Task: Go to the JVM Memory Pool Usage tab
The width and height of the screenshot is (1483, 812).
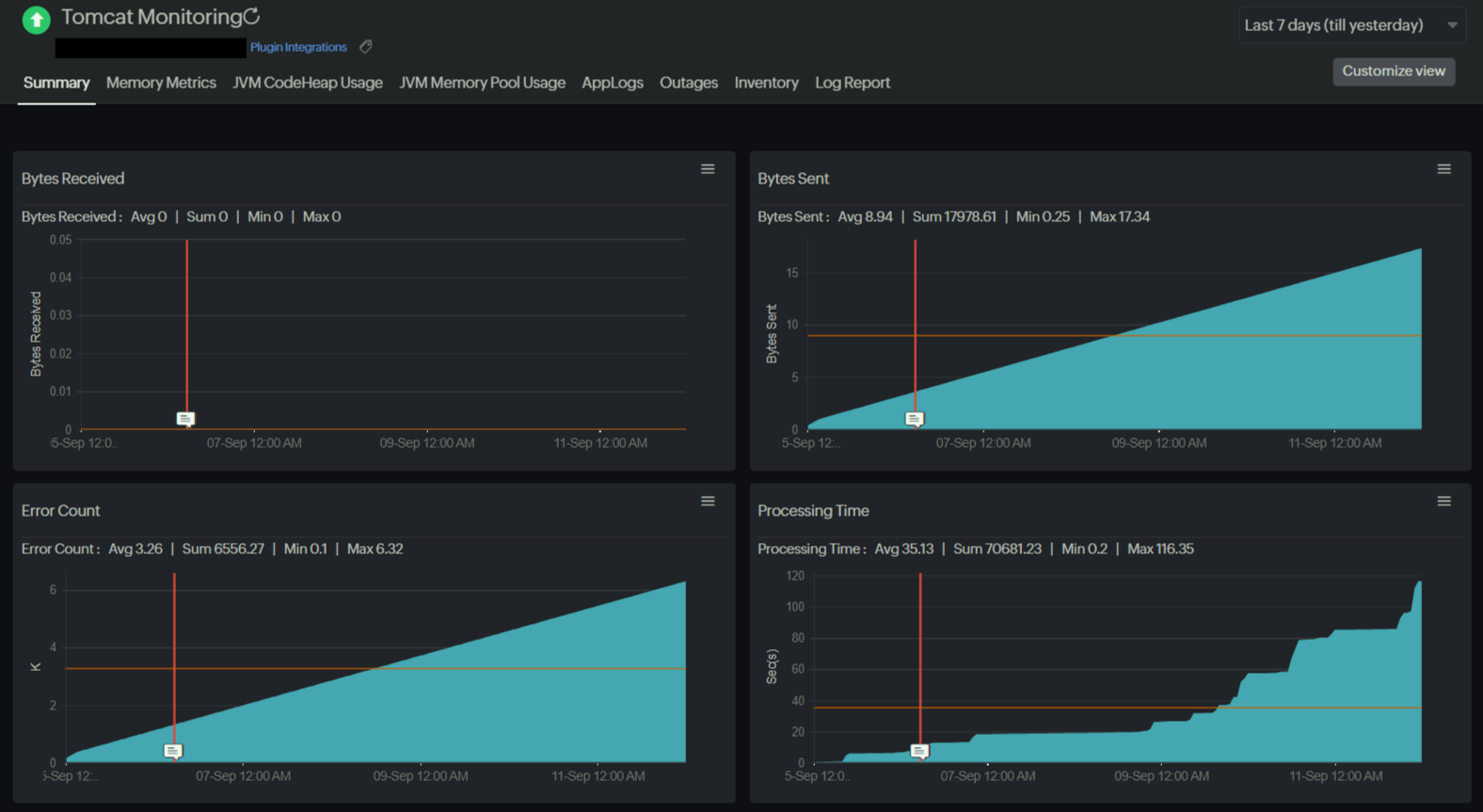Action: pos(482,83)
